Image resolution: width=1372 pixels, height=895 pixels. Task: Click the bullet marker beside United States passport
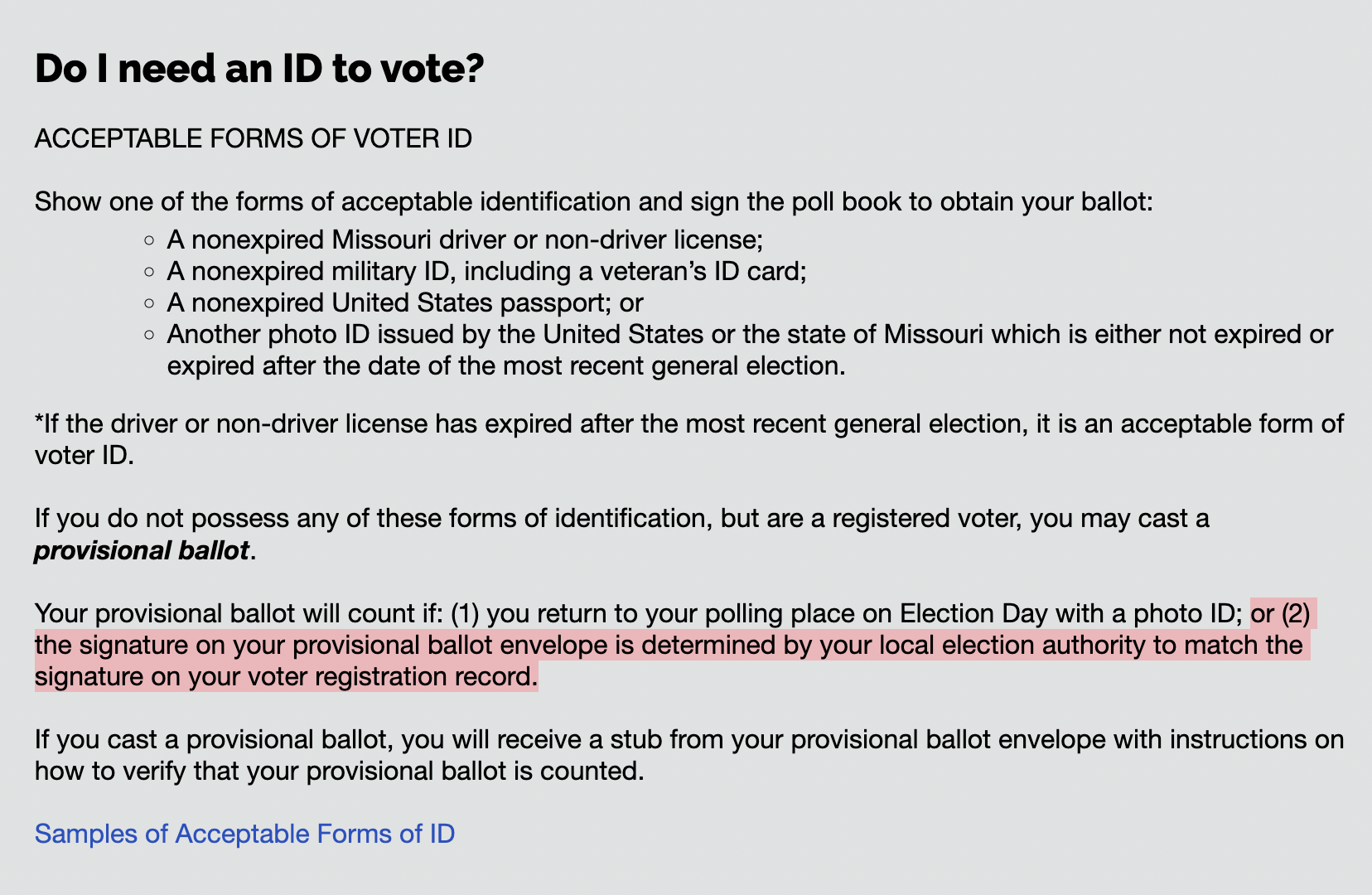point(149,303)
